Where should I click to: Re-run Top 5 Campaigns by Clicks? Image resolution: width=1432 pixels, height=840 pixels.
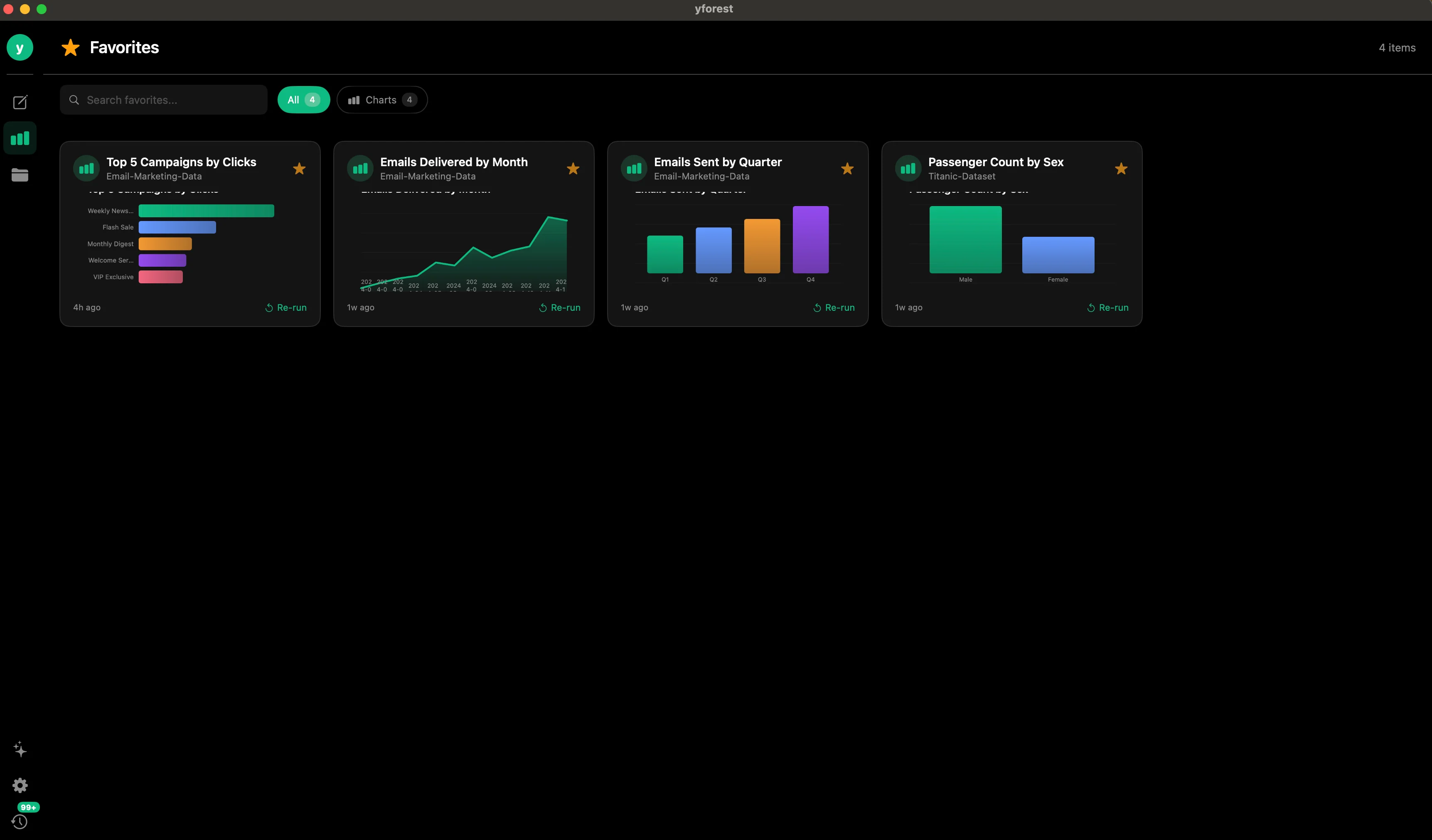pyautogui.click(x=286, y=307)
